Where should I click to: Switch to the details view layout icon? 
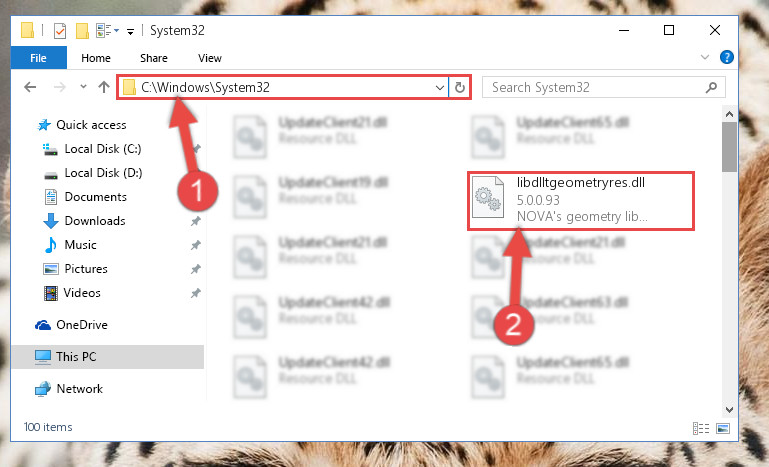[x=701, y=428]
